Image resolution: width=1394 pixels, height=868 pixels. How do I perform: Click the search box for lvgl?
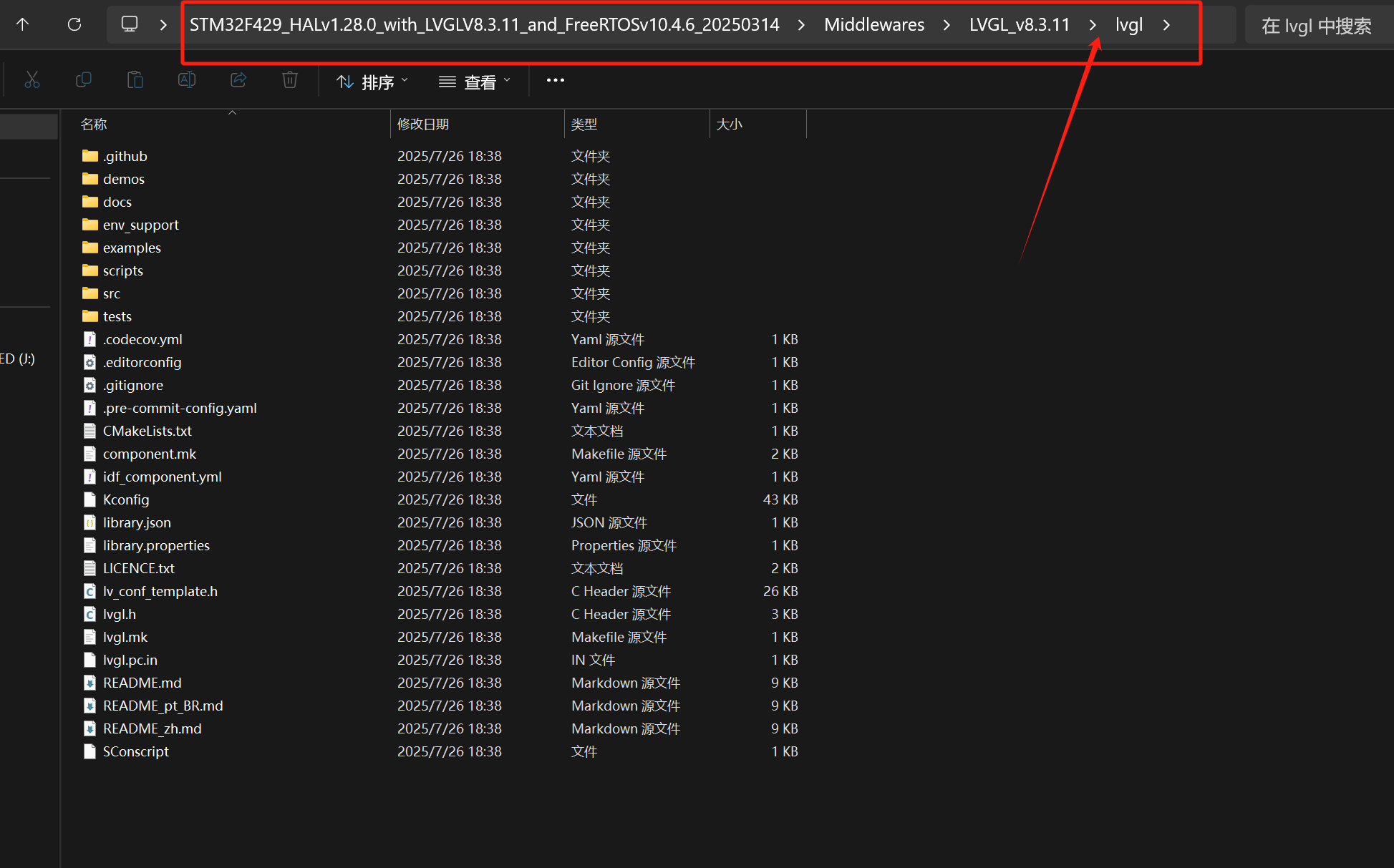[x=1316, y=26]
